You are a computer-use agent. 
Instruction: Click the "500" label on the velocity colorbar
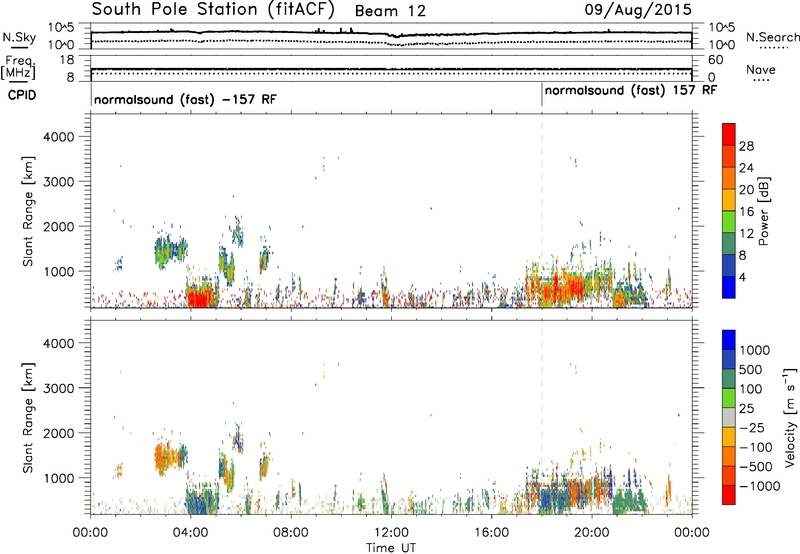[x=751, y=369]
